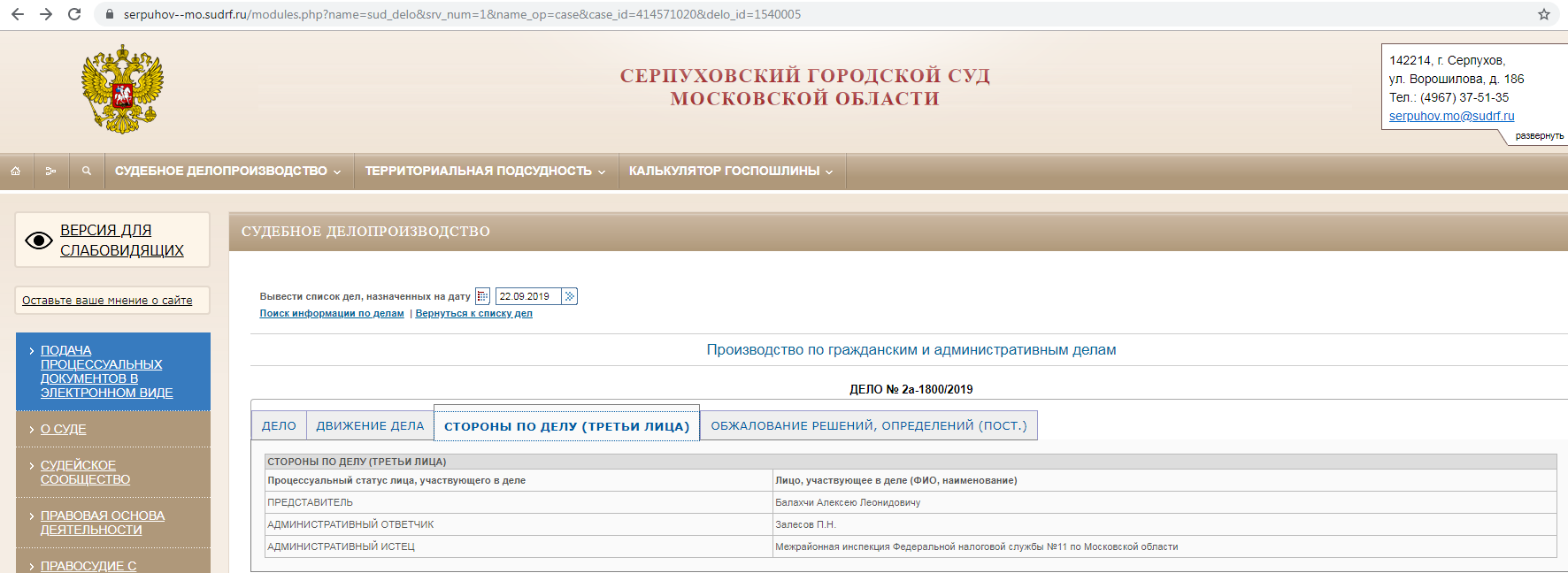Select the АДМИНИСТРАТИВНЫЙ ОТВЕТЧИК cell
Image resolution: width=1568 pixels, height=573 pixels.
(519, 524)
